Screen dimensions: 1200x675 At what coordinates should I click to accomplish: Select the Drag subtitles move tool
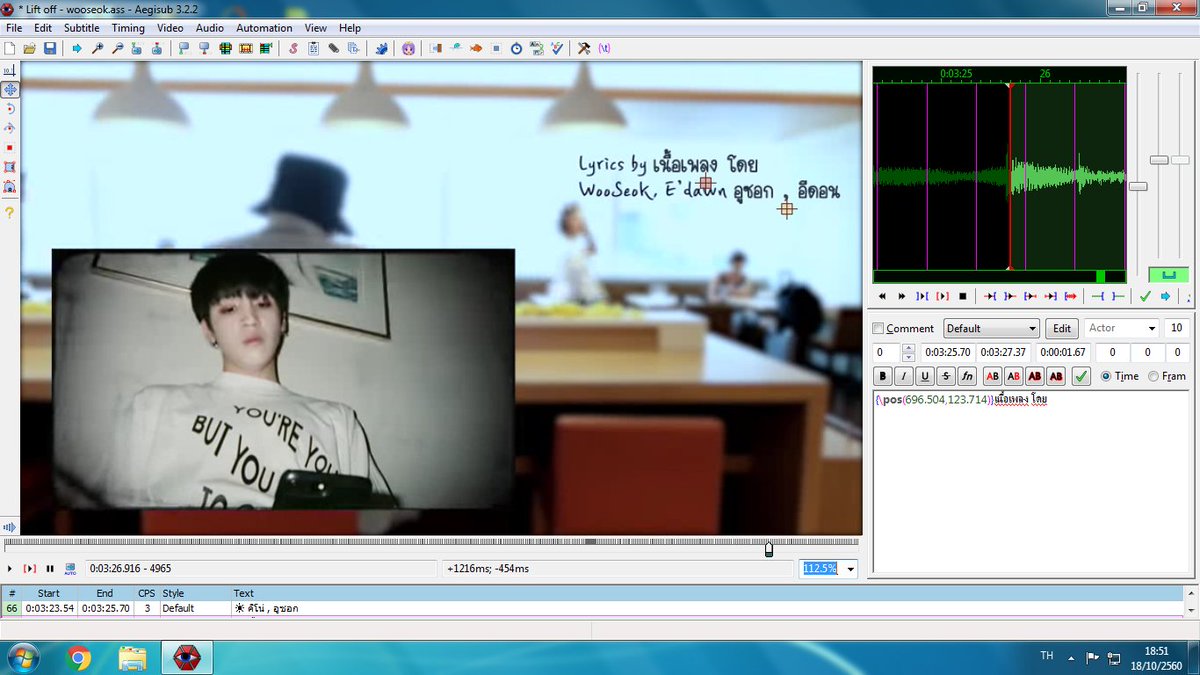point(10,90)
